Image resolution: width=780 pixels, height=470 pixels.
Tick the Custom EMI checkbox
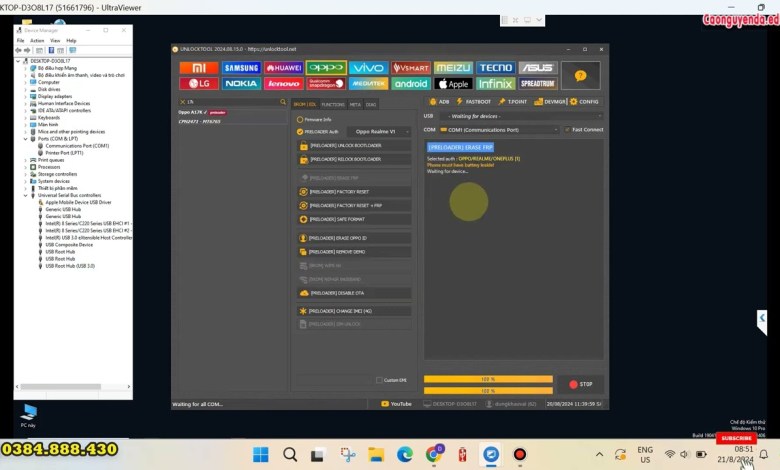[378, 380]
